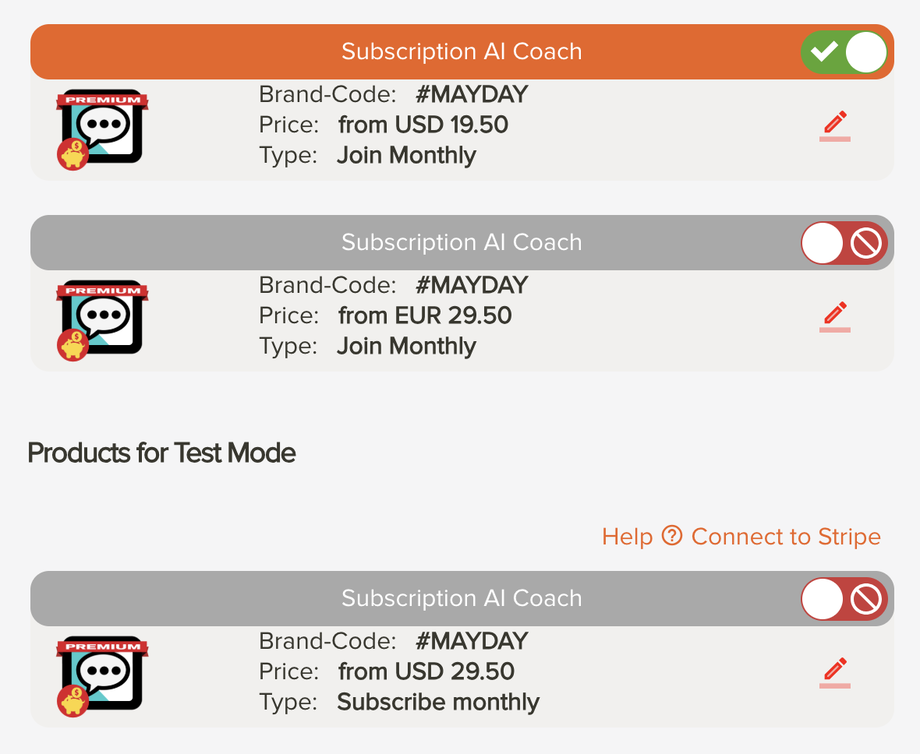The image size is (920, 754).
Task: Click the Products for Test Mode heading
Action: point(162,453)
